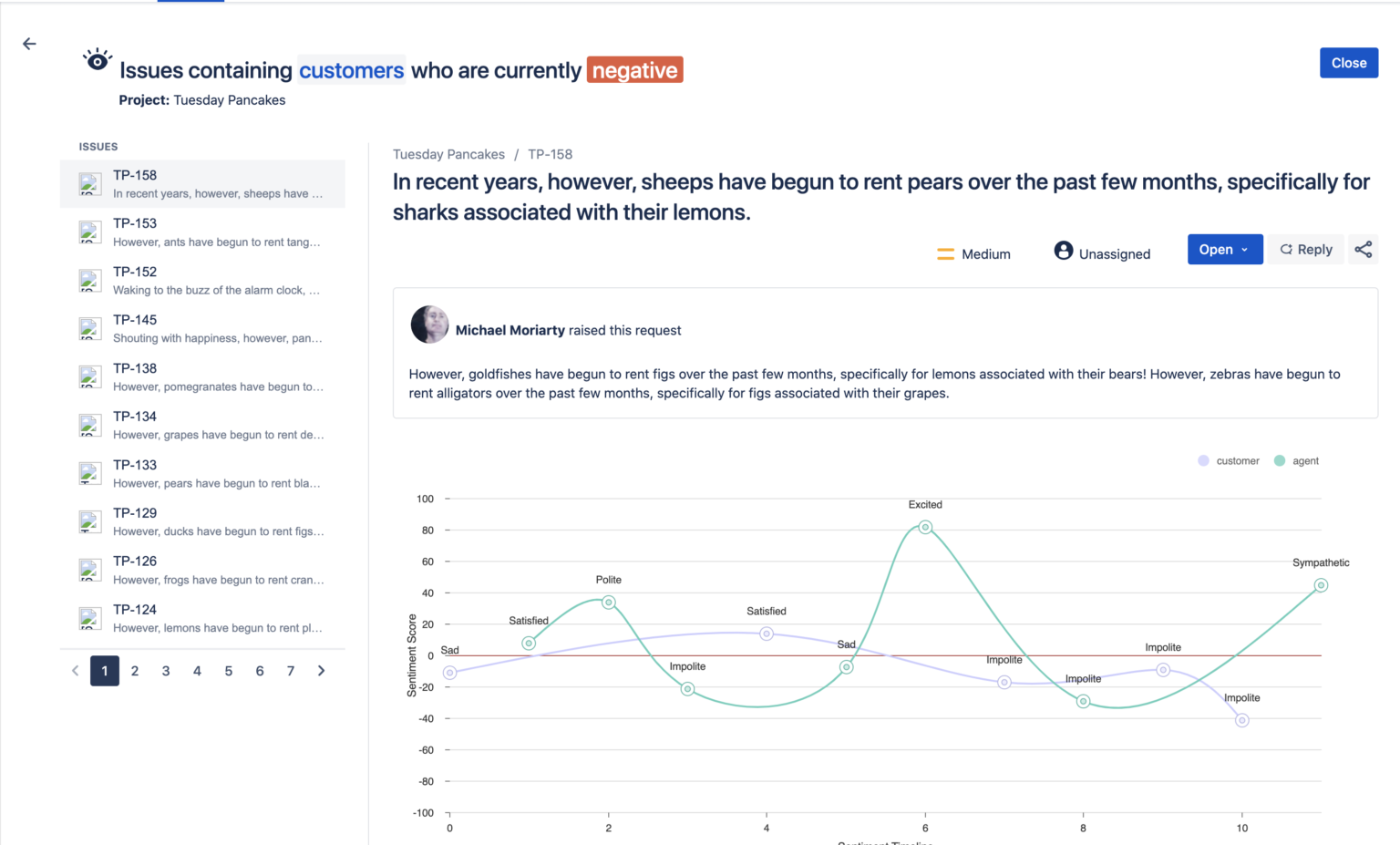Image resolution: width=1400 pixels, height=845 pixels.
Task: Jump to page 7 of issues
Action: click(x=291, y=671)
